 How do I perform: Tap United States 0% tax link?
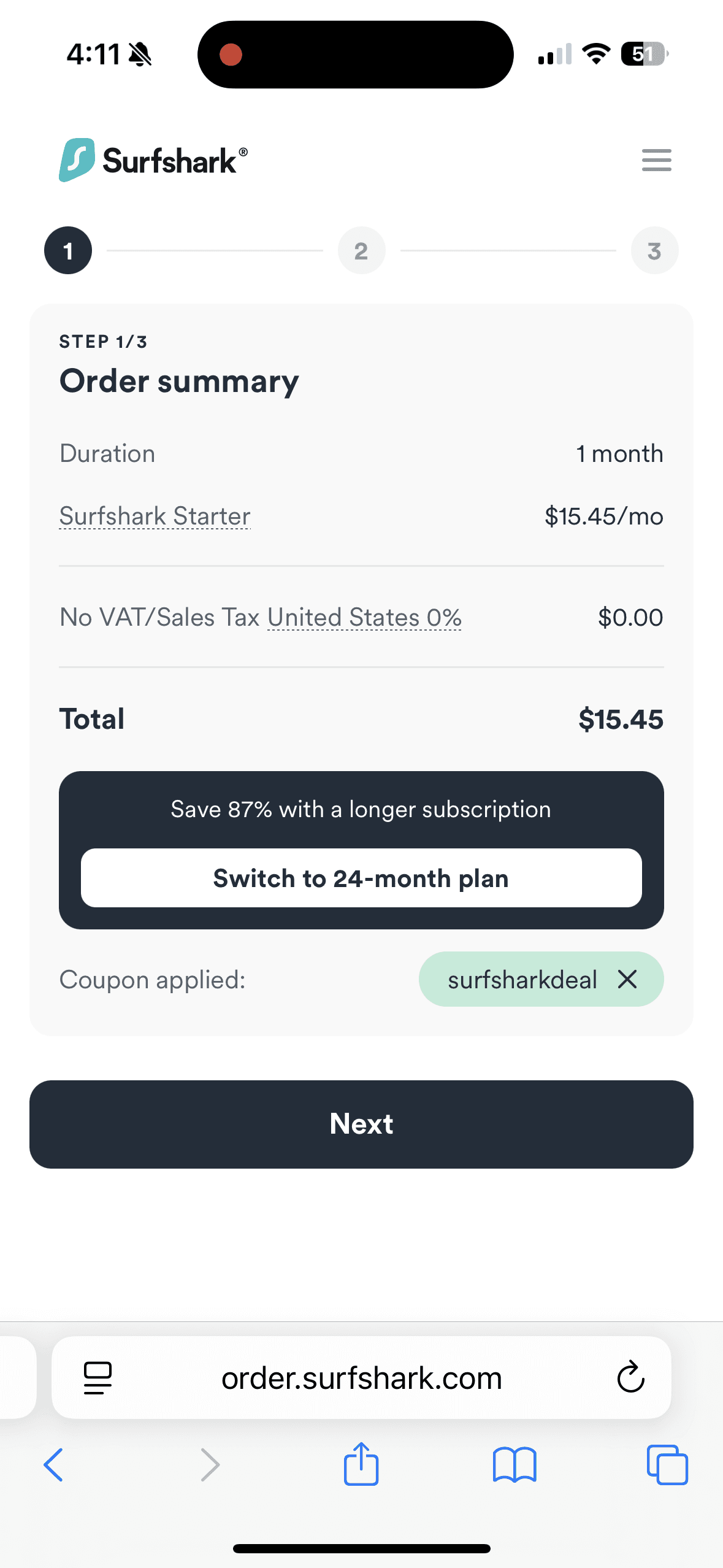click(x=364, y=618)
